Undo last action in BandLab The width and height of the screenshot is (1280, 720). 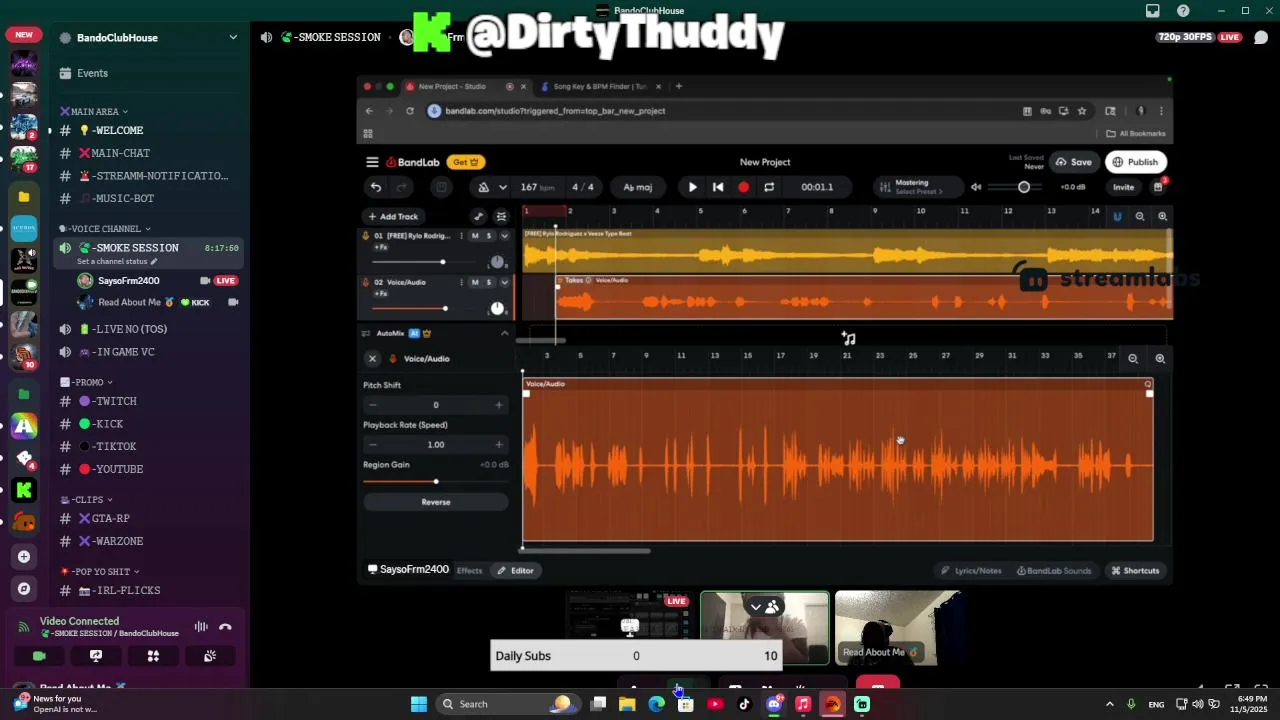[x=376, y=187]
